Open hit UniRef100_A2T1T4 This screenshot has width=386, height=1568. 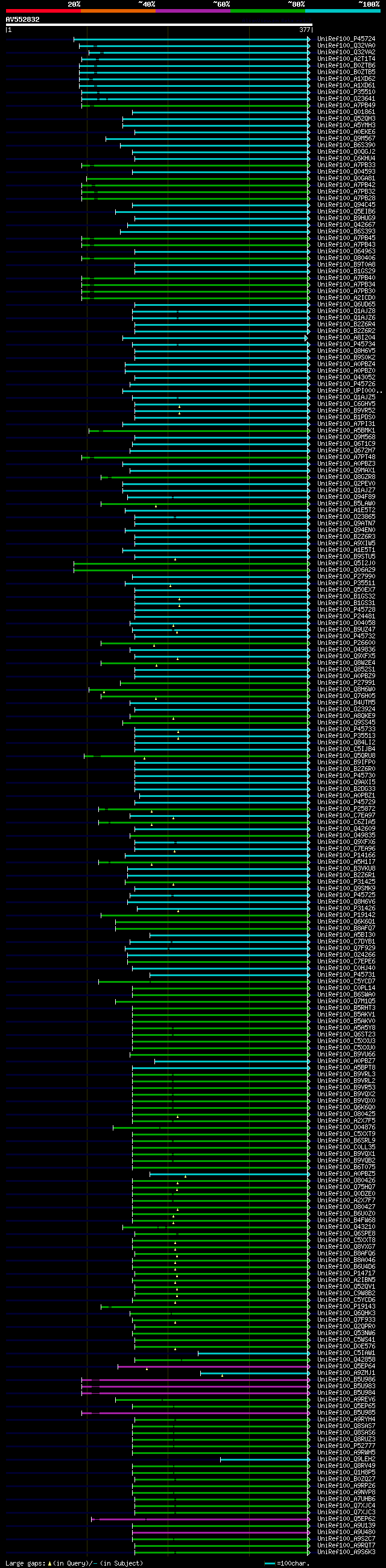(x=346, y=59)
